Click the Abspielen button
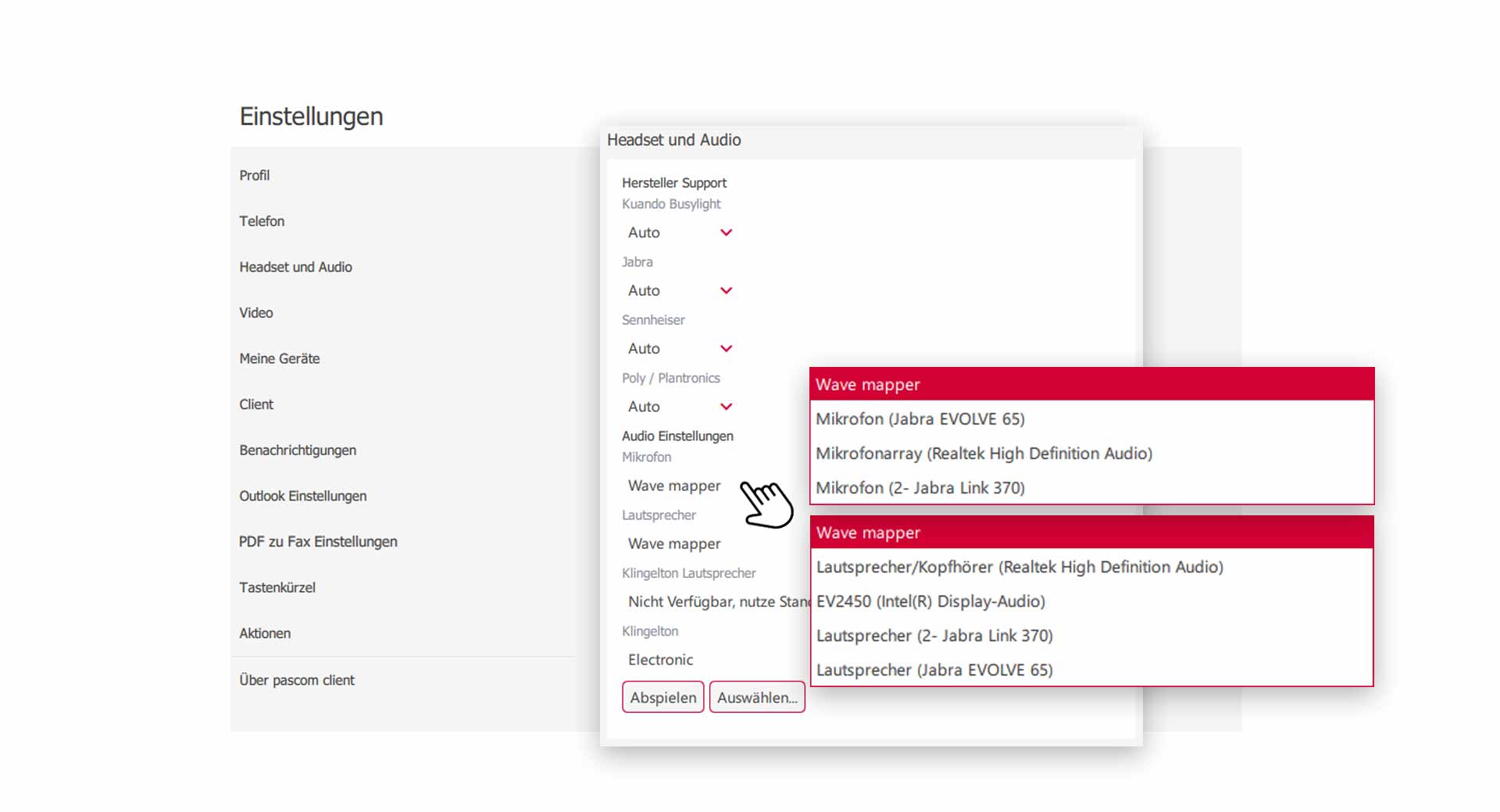 coord(663,697)
